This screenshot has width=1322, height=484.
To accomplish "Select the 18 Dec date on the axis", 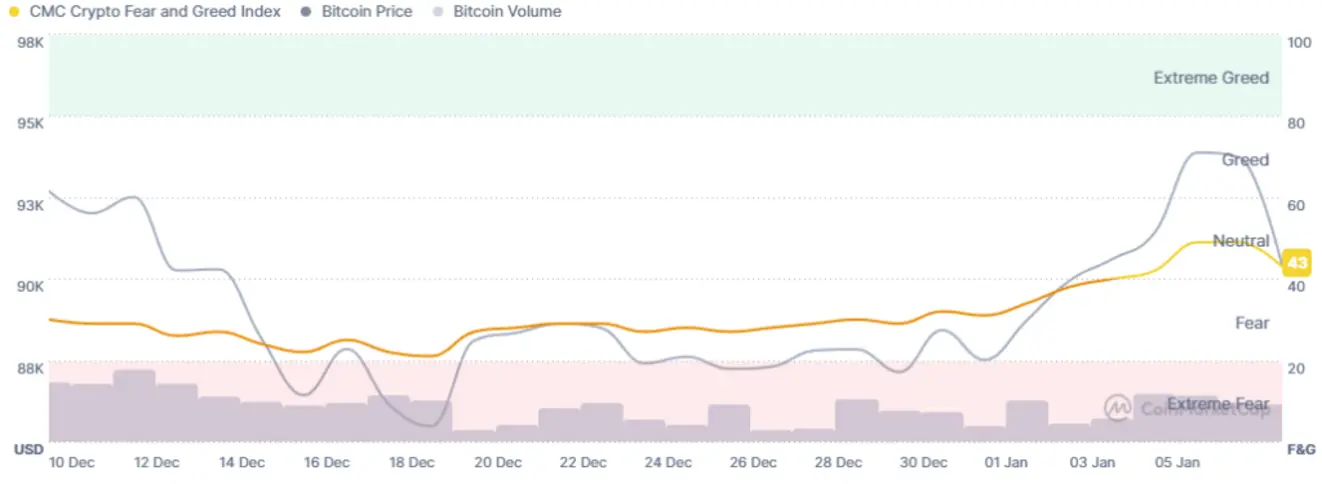I will pos(412,462).
